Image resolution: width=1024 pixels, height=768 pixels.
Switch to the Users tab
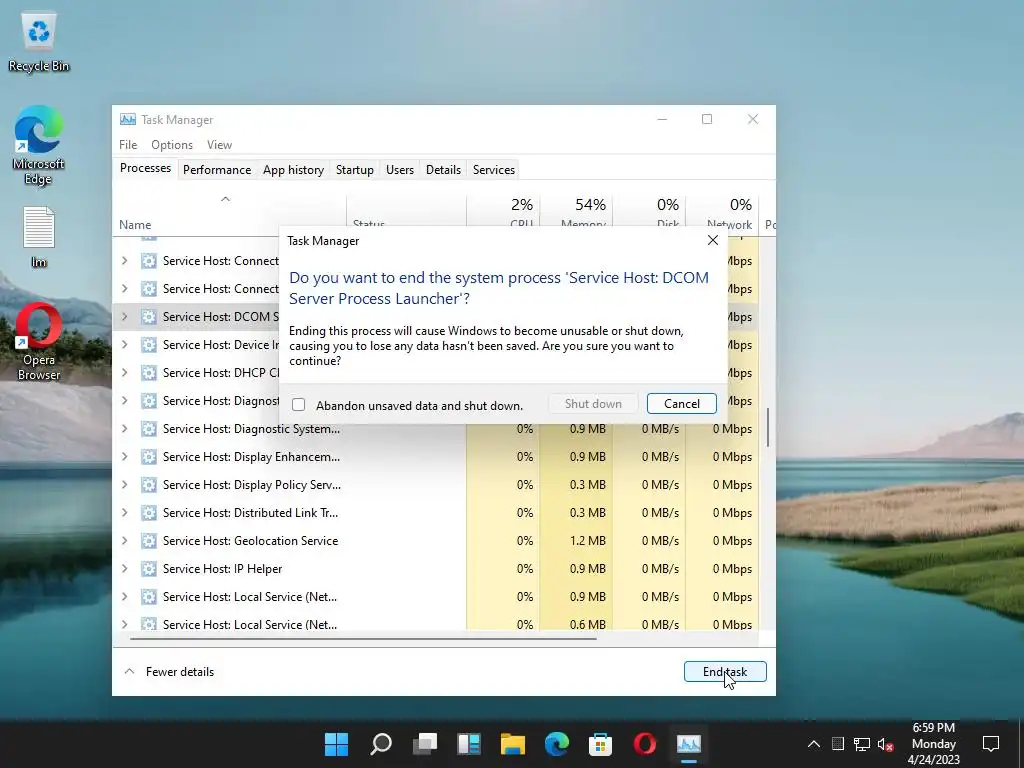[400, 170]
